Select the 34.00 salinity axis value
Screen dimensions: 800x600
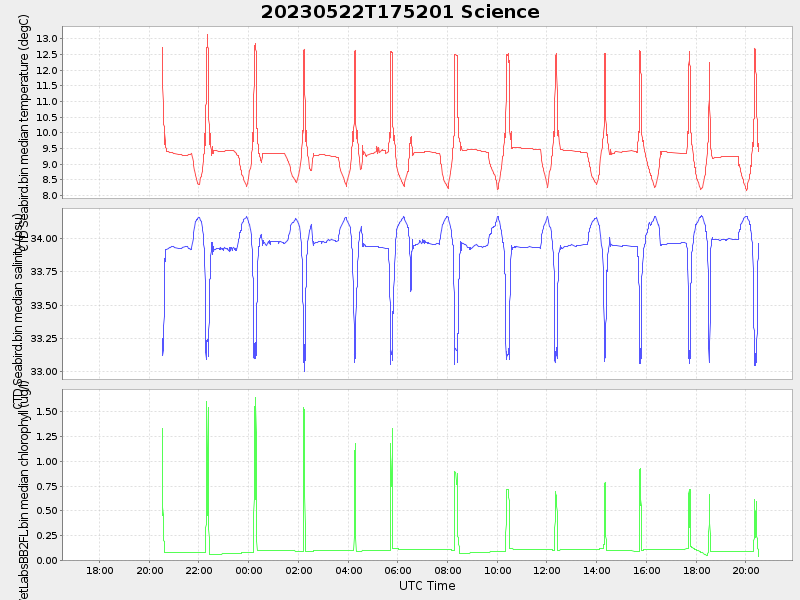(43, 239)
